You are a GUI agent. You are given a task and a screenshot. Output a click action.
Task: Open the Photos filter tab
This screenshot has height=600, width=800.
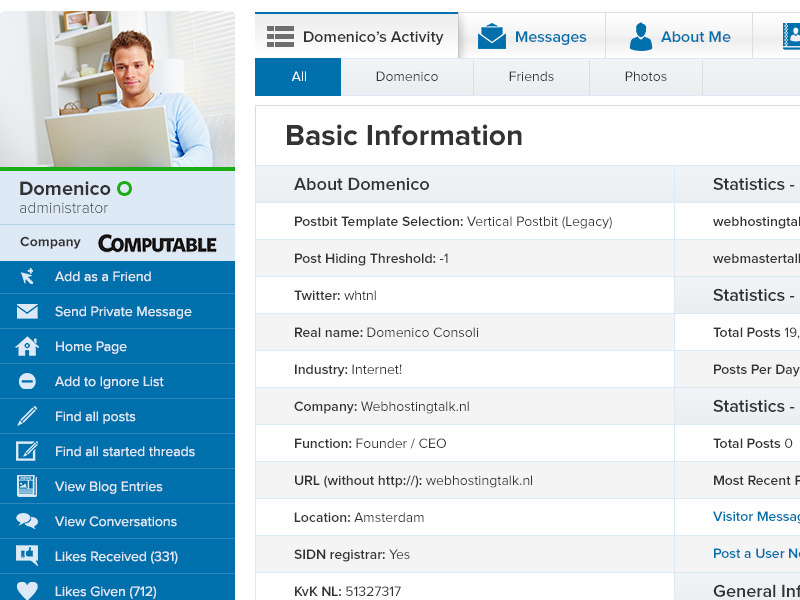(645, 76)
